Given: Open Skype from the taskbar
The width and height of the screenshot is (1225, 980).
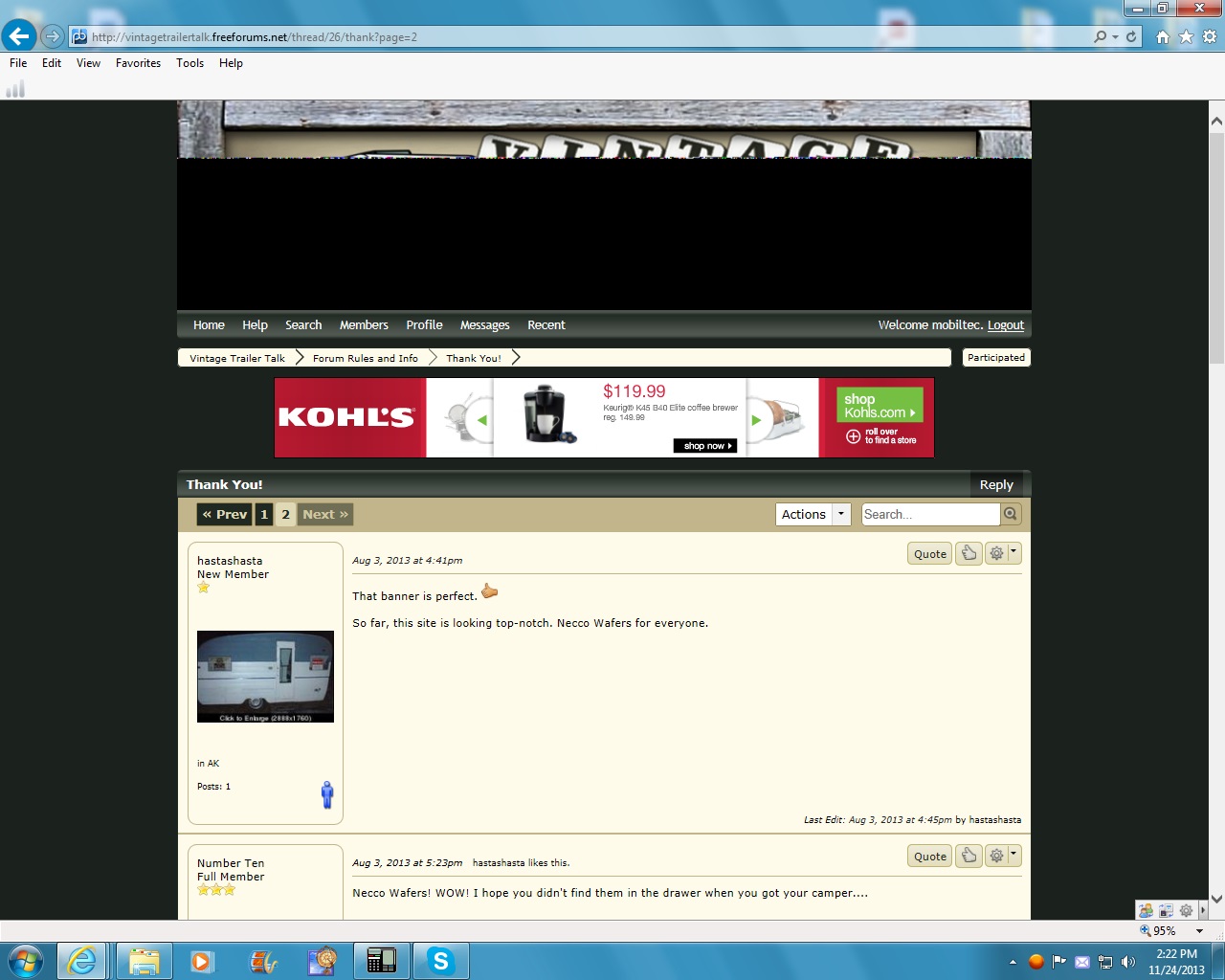Looking at the screenshot, I should click(440, 960).
